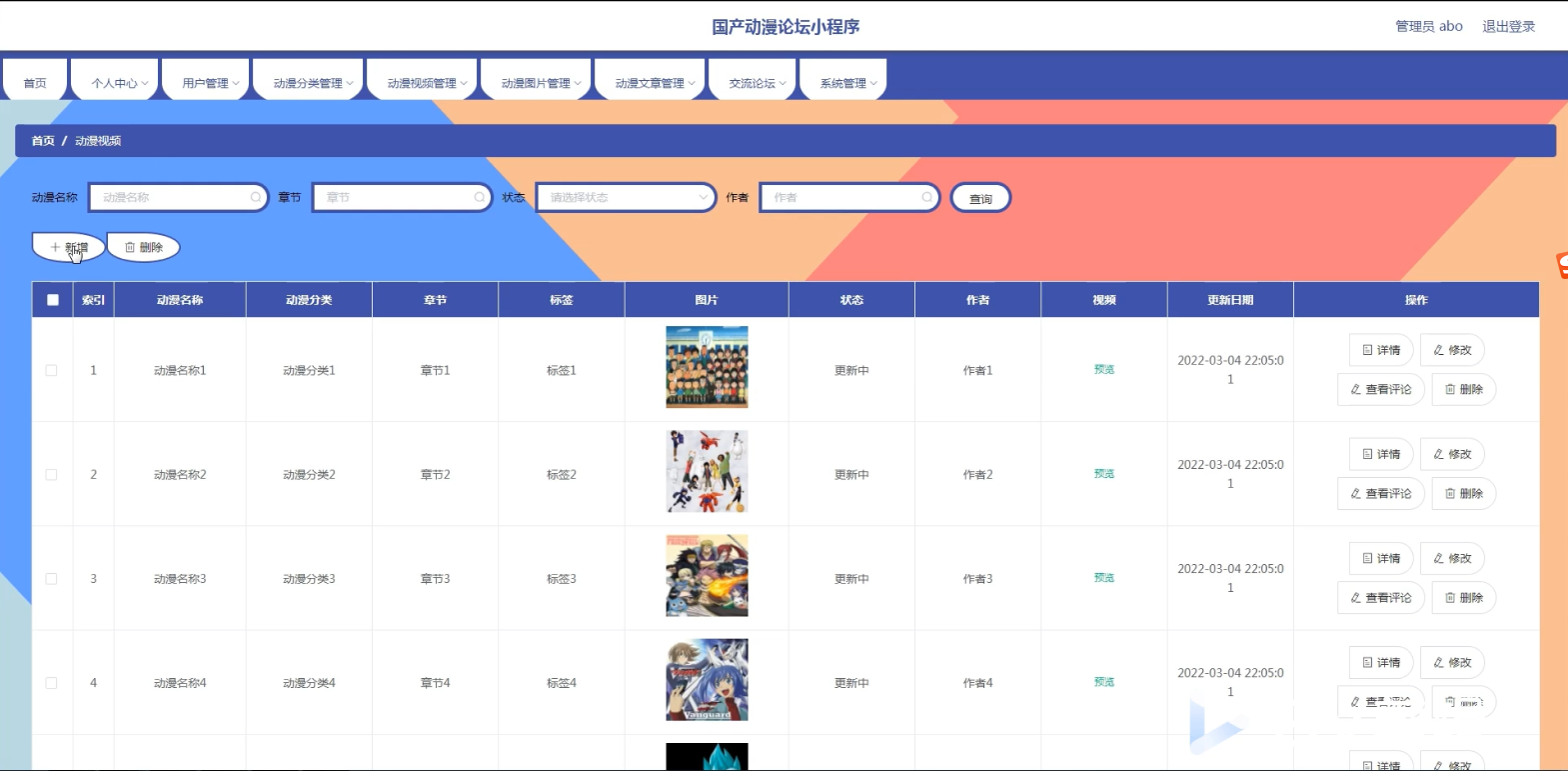Open the 状态 status dropdown
Screen dimensions: 1568x771
[x=627, y=198]
